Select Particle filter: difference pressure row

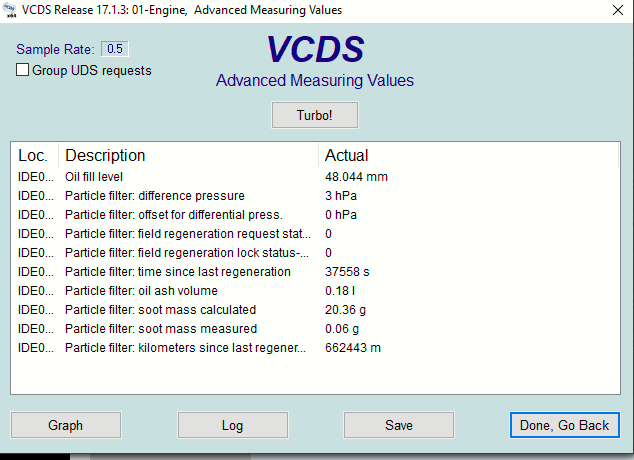click(x=315, y=196)
